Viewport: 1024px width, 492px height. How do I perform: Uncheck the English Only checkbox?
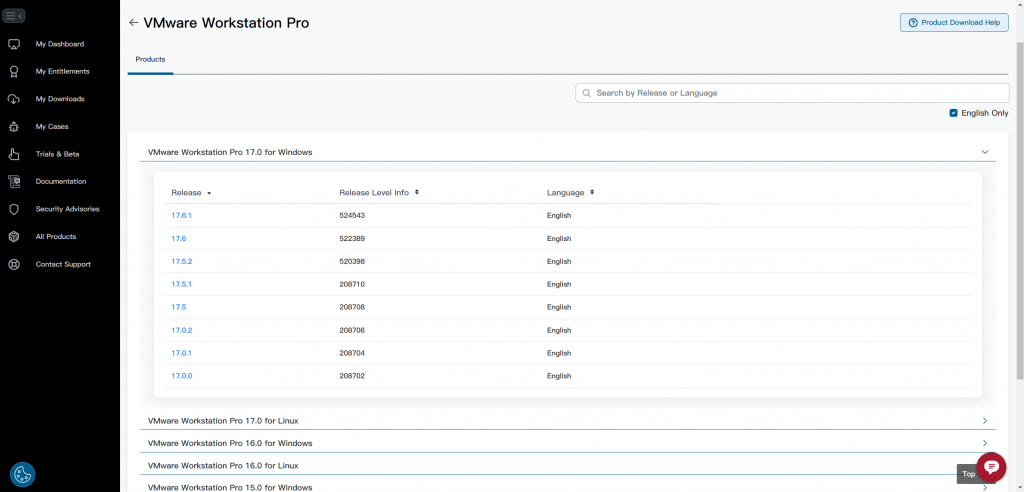953,113
